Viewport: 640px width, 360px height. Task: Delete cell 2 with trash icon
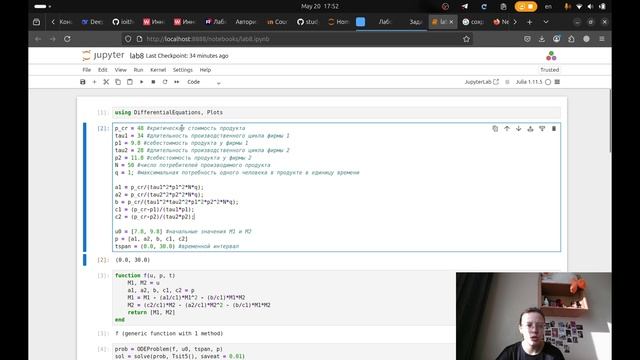coord(554,129)
